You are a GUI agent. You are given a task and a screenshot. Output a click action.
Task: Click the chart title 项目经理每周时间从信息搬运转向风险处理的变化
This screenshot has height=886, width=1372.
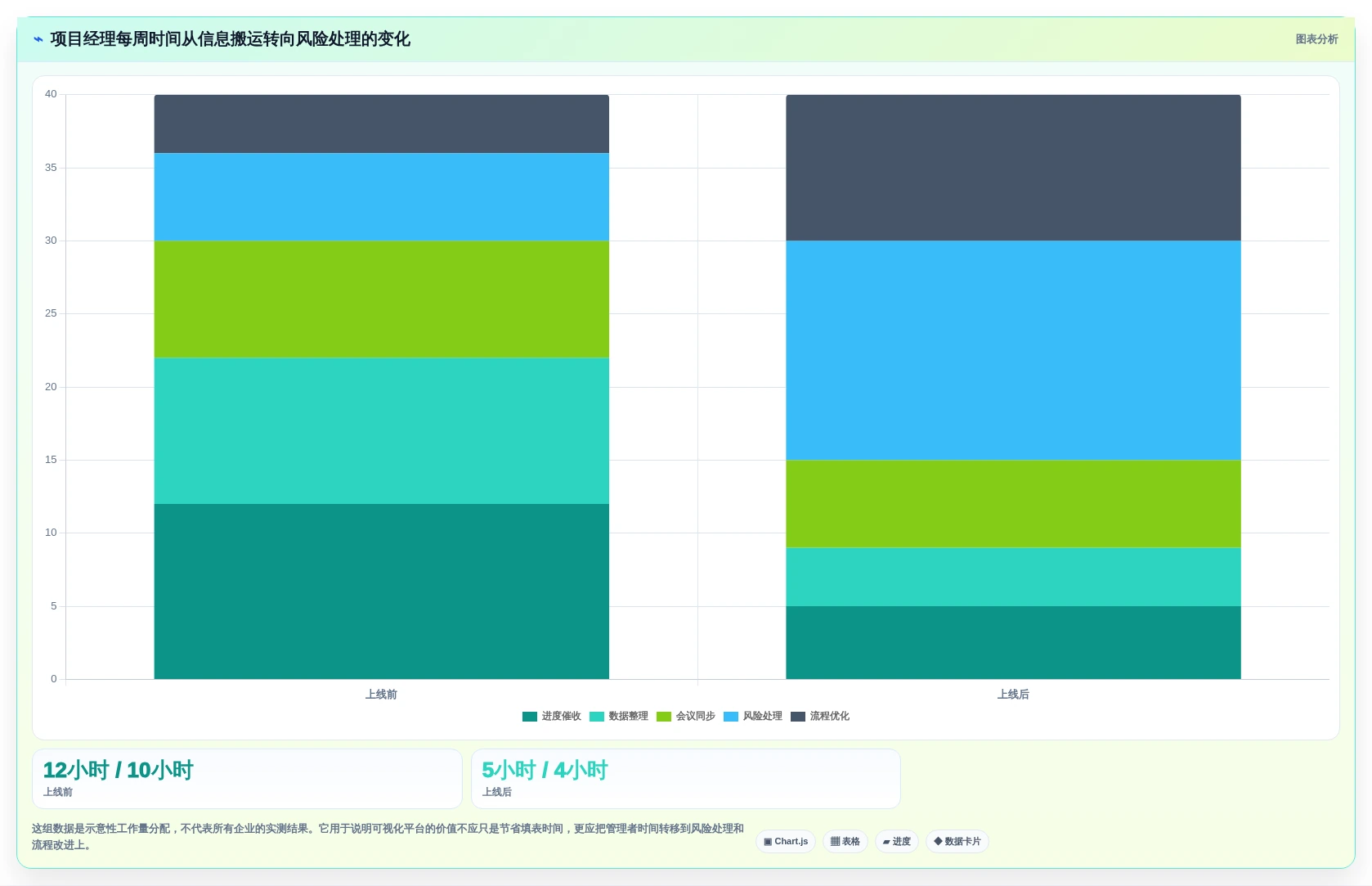[230, 39]
